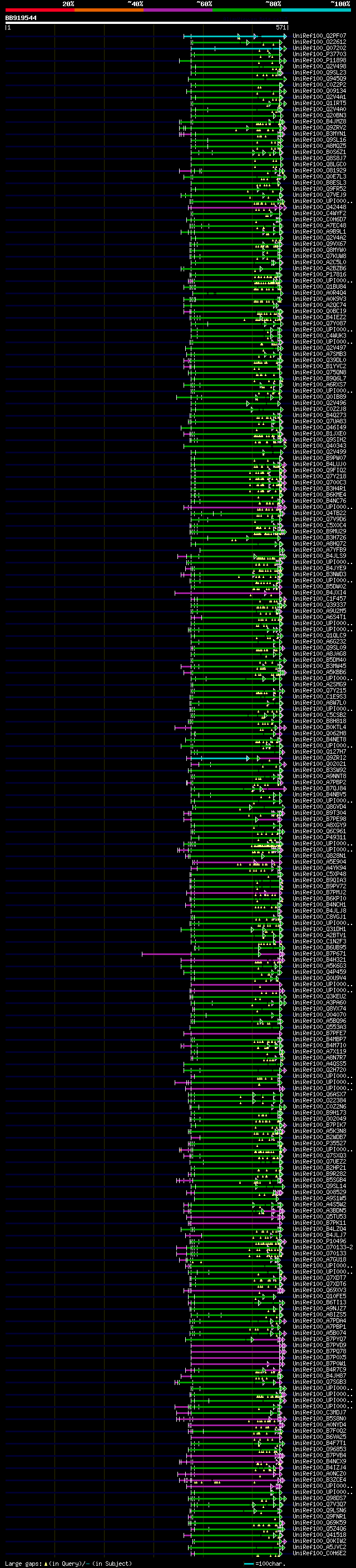The image size is (356, 1568).
Task: Click hit label UniRef100_C0Z2P2
Action: coord(319,85)
